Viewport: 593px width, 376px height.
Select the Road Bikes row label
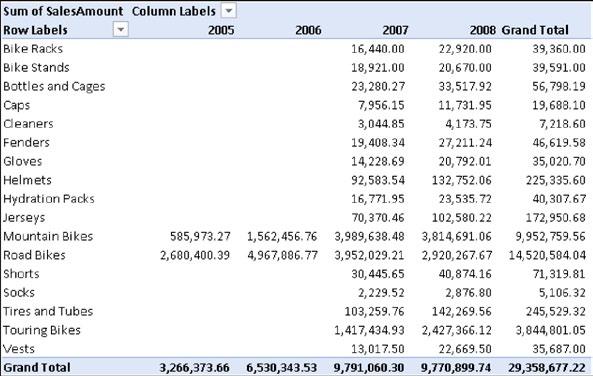click(x=34, y=255)
